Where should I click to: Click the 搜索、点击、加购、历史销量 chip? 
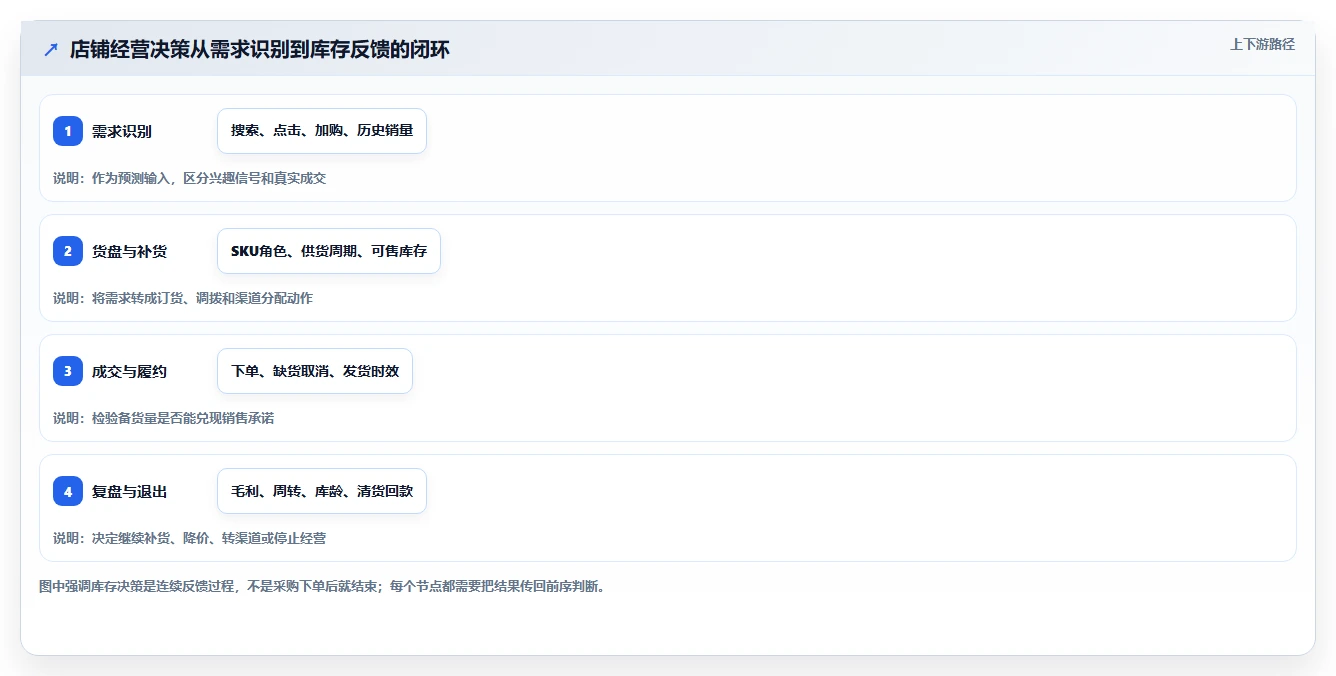click(x=322, y=131)
